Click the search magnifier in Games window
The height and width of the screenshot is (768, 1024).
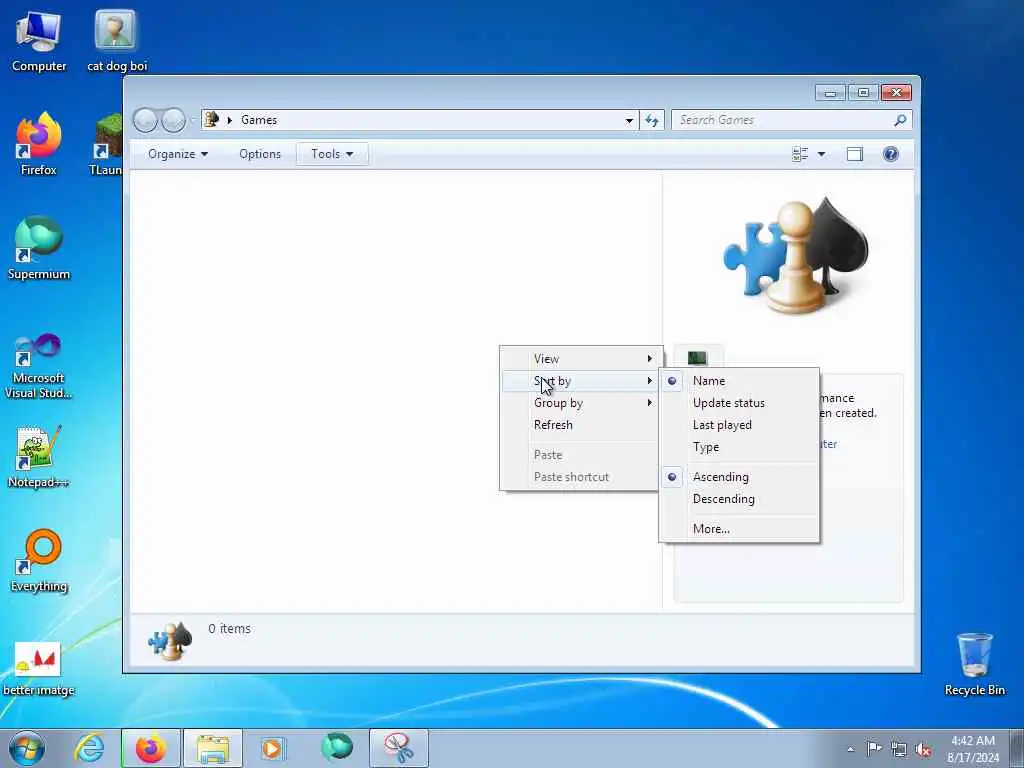900,120
